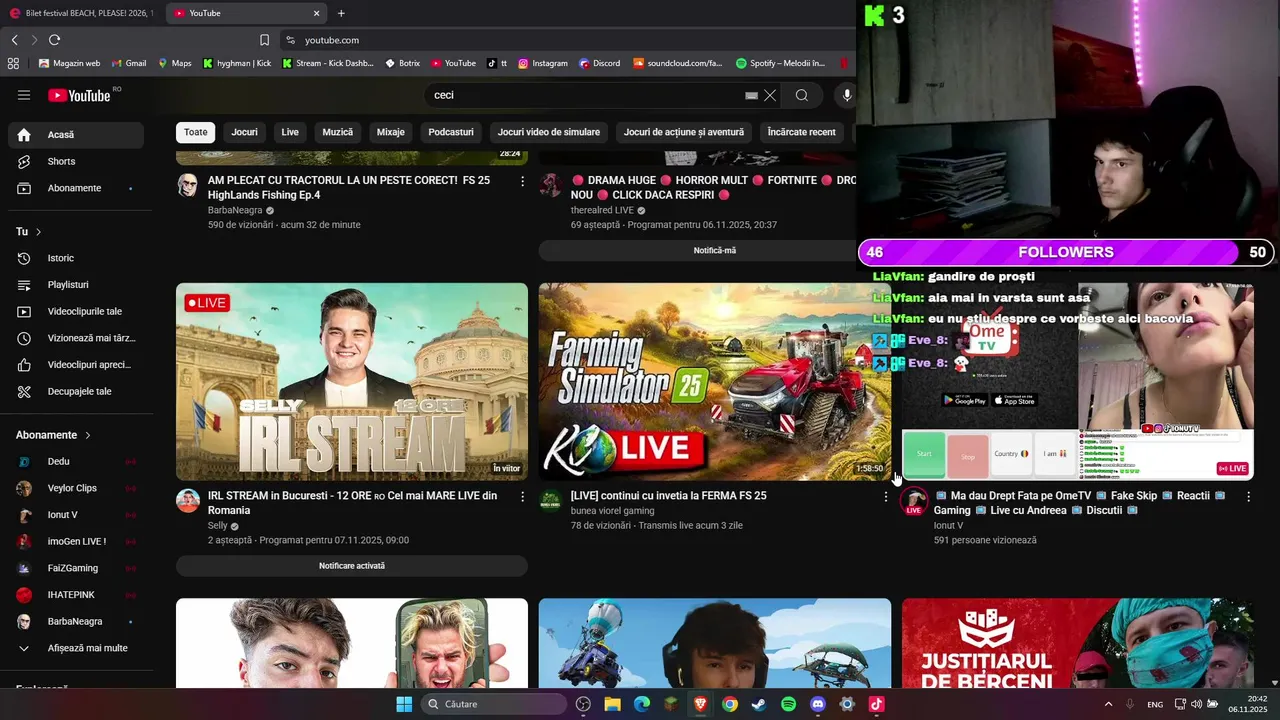This screenshot has width=1280, height=720.
Task: Open Selly channel avatar under IRL STREAM
Action: (188, 501)
